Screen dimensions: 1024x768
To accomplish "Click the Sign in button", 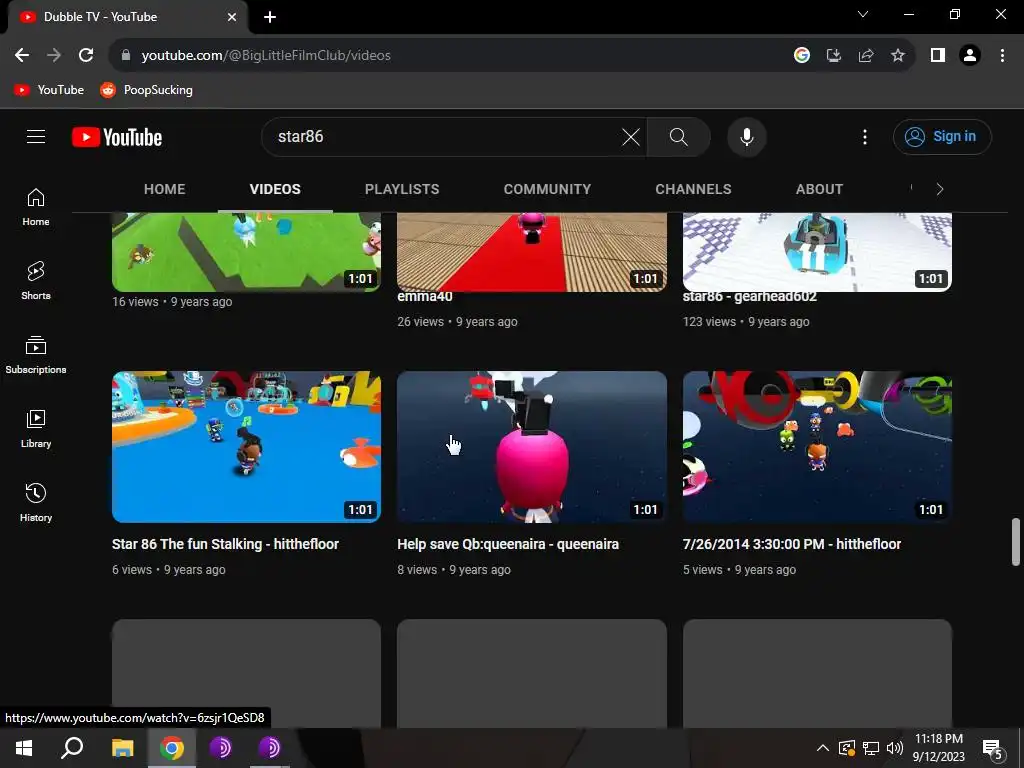I will [x=942, y=136].
